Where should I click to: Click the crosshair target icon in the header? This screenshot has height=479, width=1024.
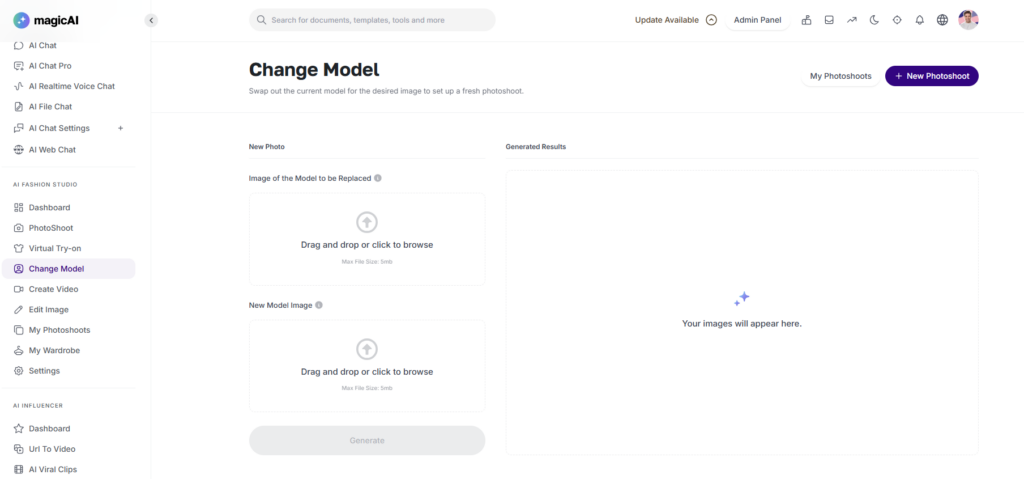point(897,20)
